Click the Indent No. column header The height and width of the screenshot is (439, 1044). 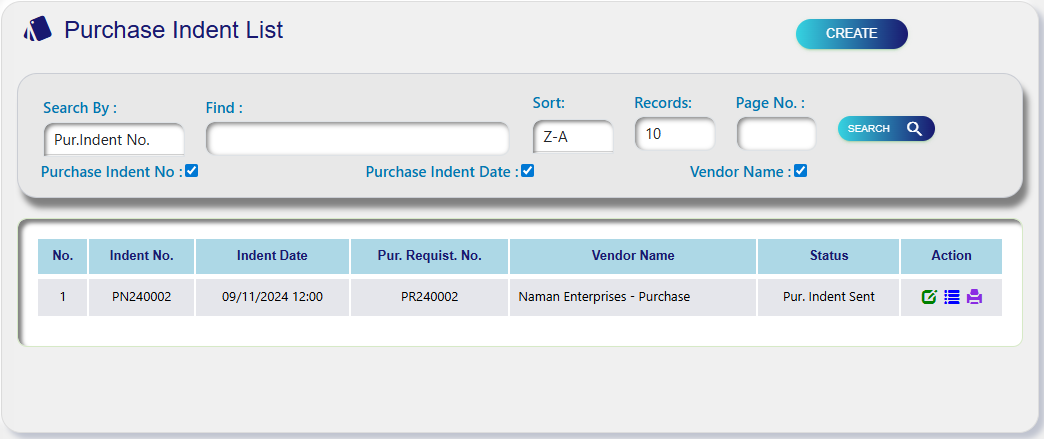click(142, 256)
